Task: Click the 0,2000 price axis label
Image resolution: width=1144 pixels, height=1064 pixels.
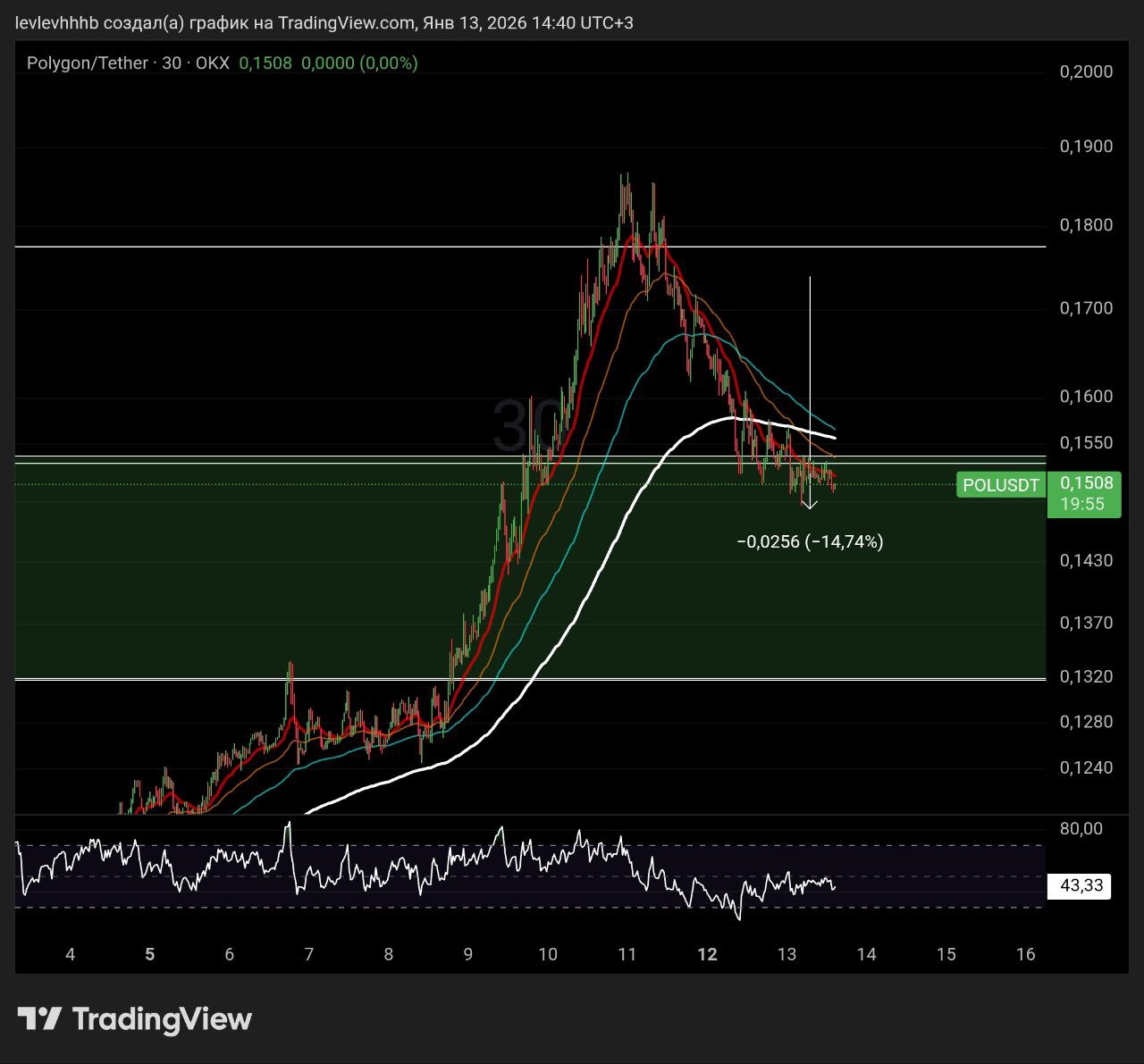Action: tap(1086, 71)
